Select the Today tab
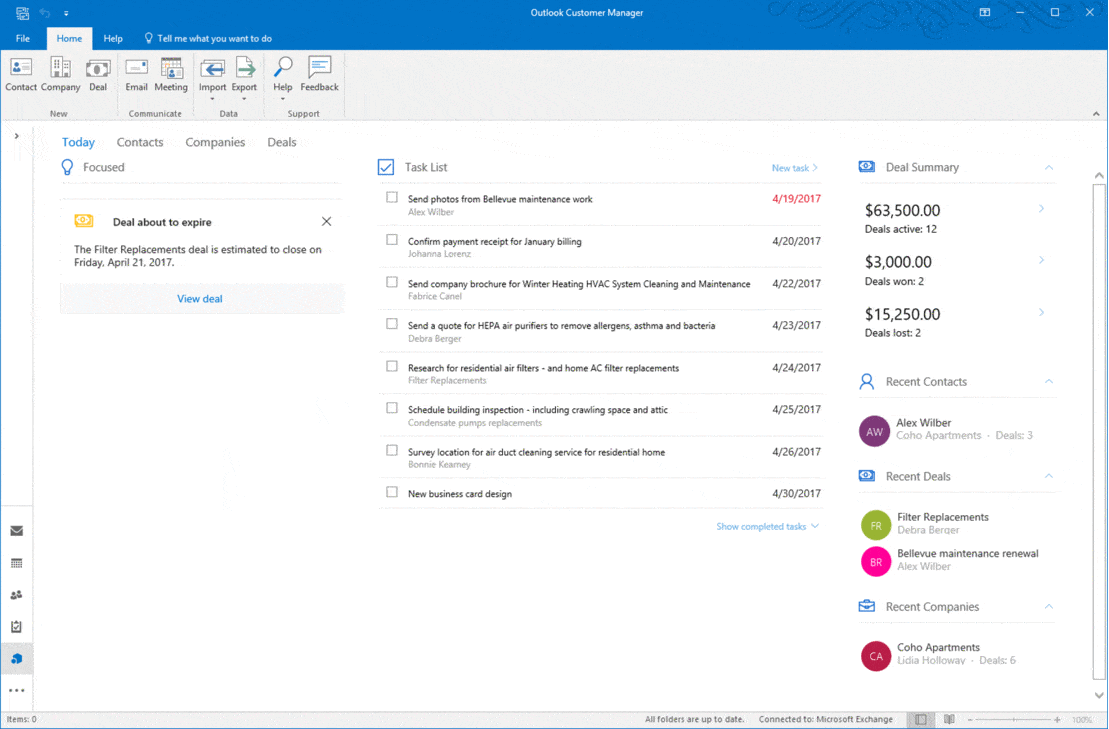The width and height of the screenshot is (1109, 729). 78,142
